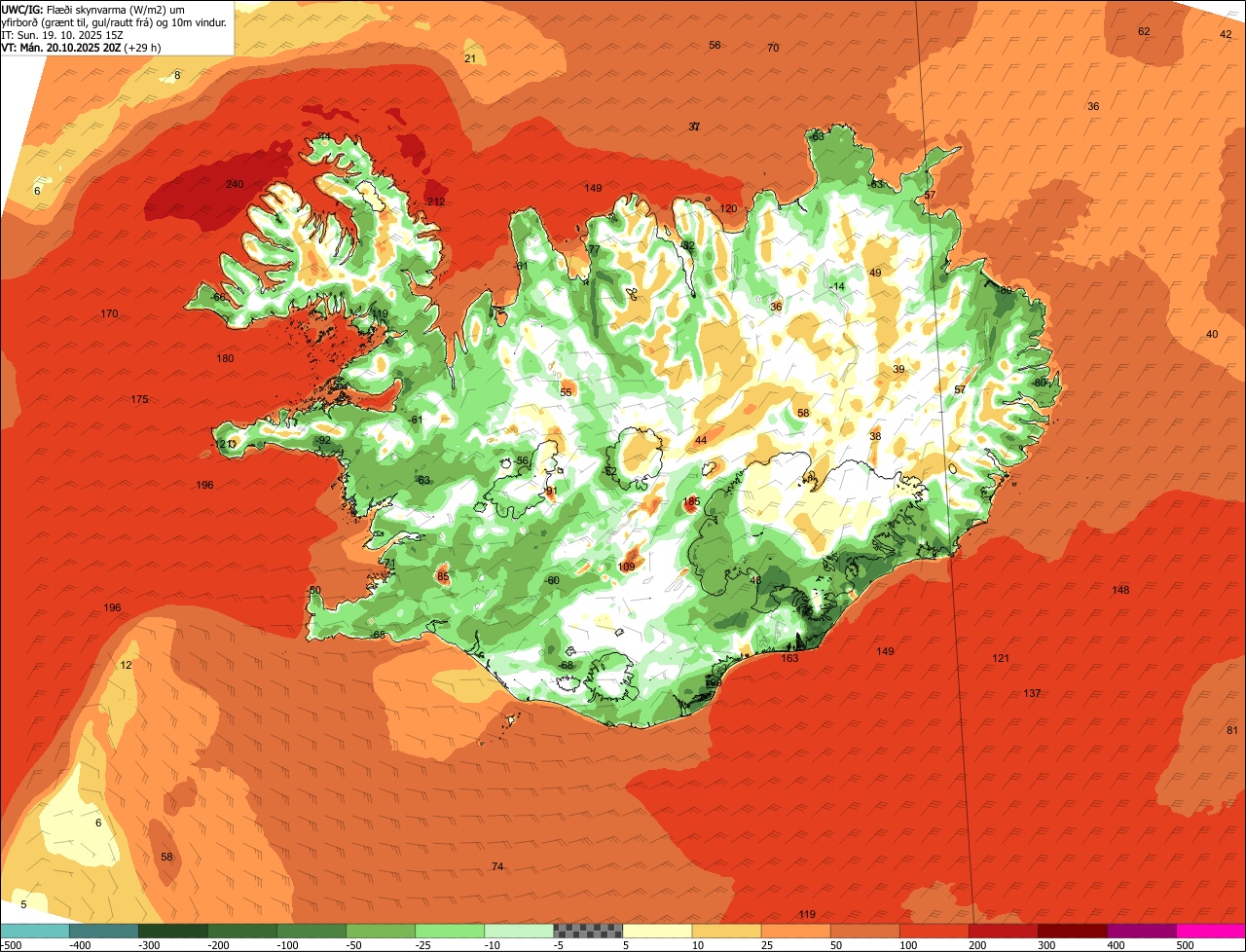Screen dimensions: 1246x952
Task: Click the '240' flux value in the dark red area
Action: click(x=235, y=185)
